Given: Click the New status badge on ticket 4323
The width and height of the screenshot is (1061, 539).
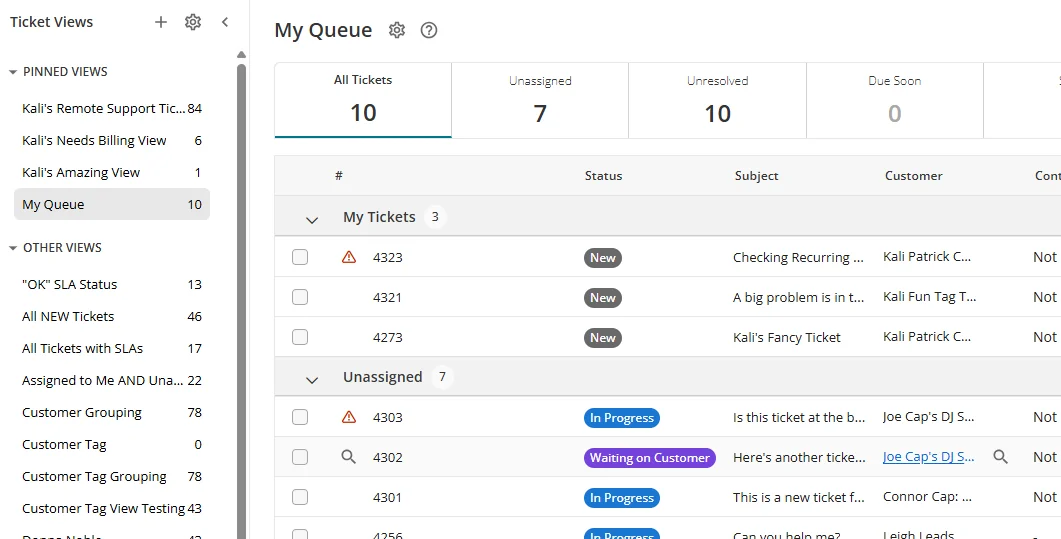Looking at the screenshot, I should pos(603,258).
